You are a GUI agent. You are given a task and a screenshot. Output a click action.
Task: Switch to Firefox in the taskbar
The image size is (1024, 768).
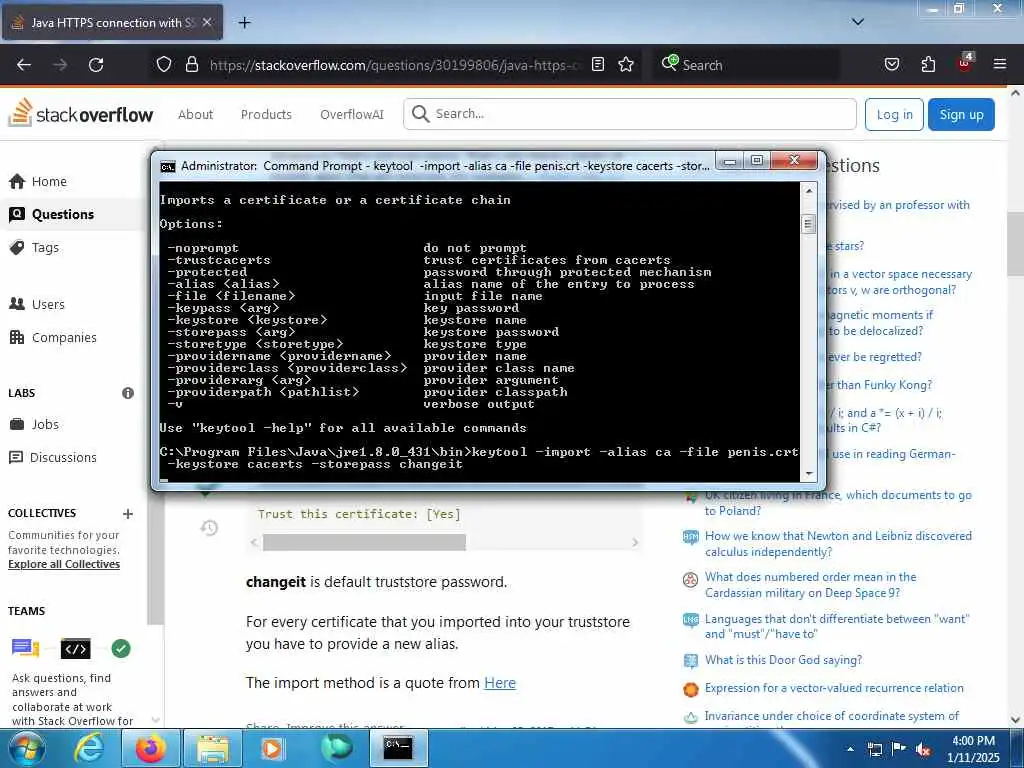coord(150,748)
